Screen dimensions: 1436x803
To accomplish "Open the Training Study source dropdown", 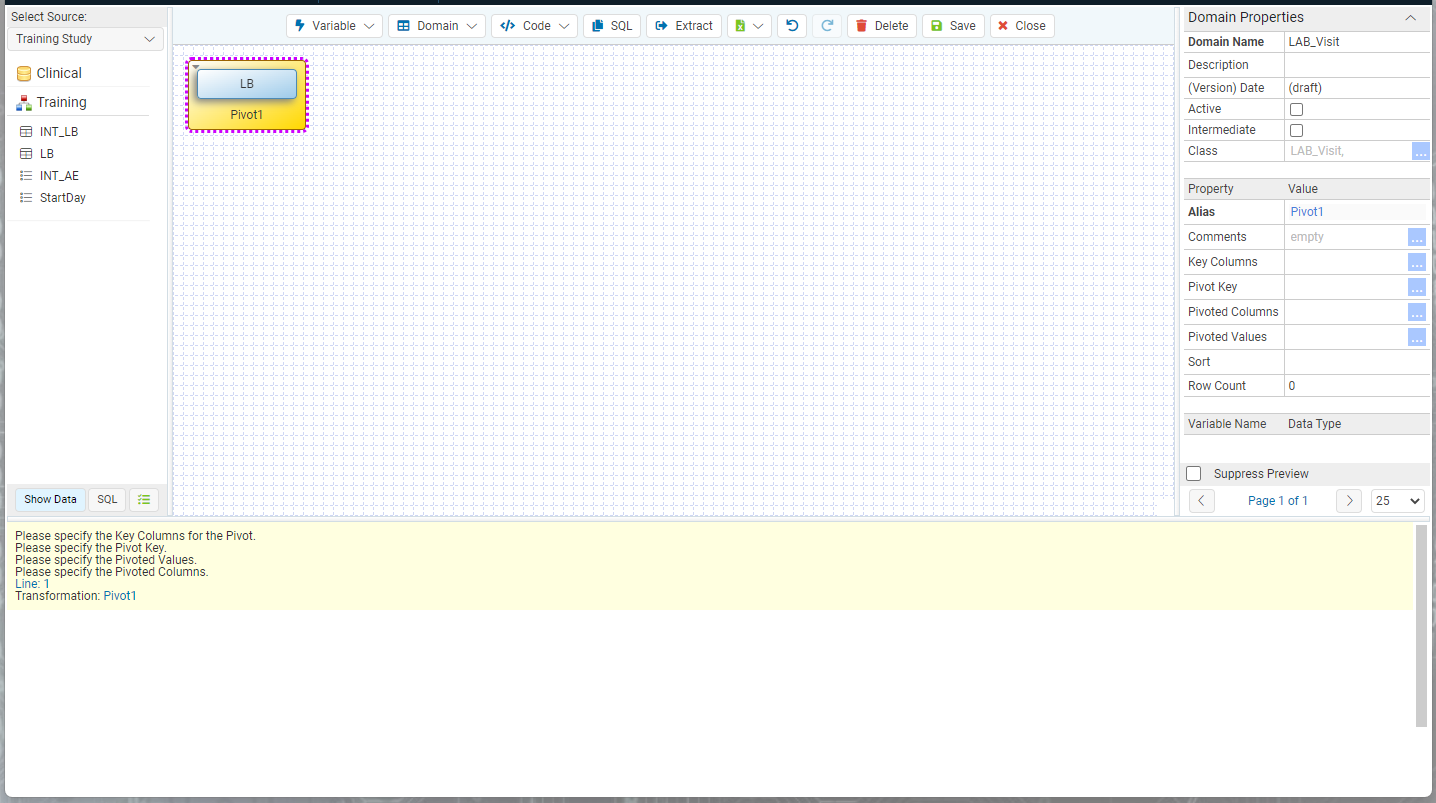I will pos(85,39).
